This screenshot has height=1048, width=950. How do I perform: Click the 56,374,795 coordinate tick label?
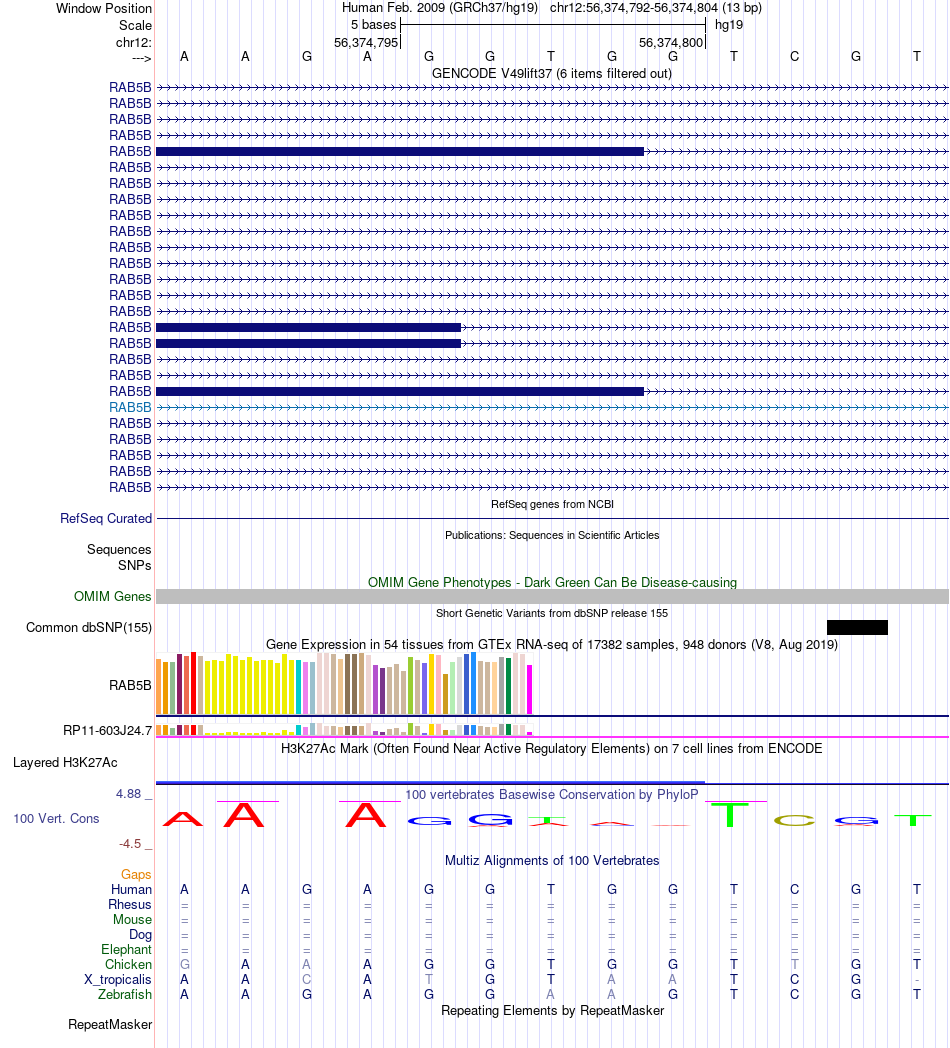tap(366, 43)
